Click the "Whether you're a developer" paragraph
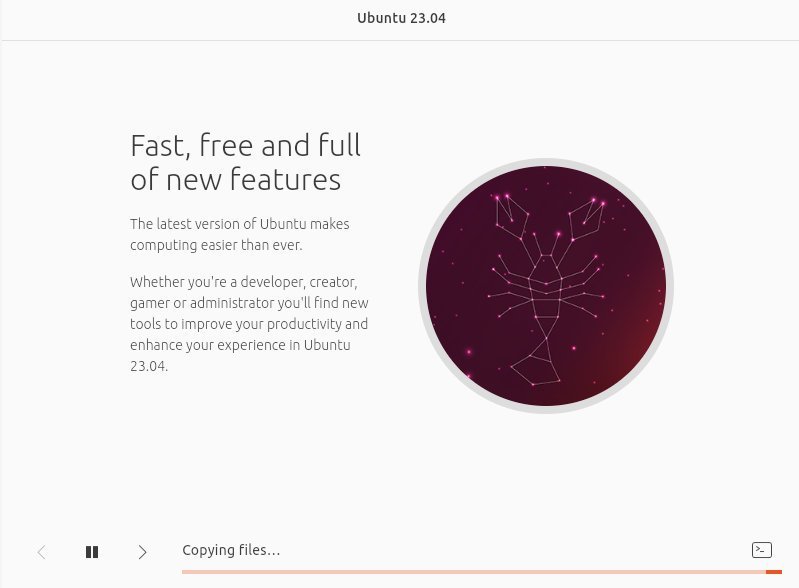Image resolution: width=799 pixels, height=588 pixels. tap(249, 324)
